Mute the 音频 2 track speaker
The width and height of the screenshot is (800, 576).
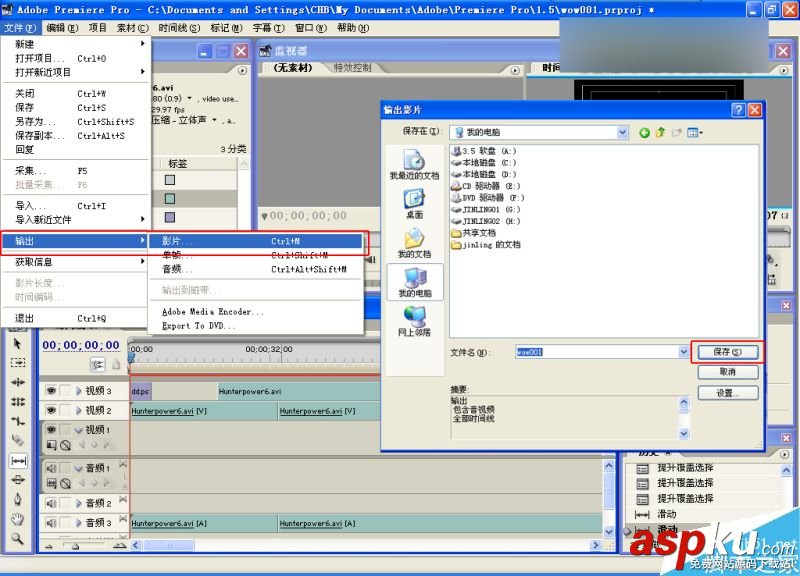51,503
